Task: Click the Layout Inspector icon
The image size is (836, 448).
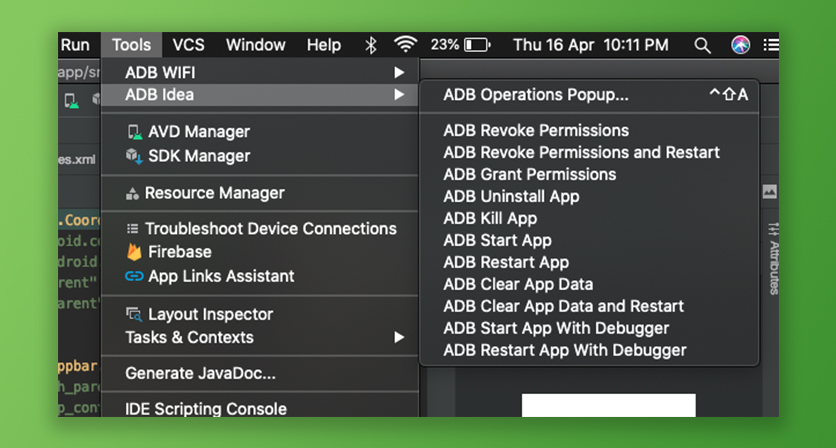Action: point(134,315)
